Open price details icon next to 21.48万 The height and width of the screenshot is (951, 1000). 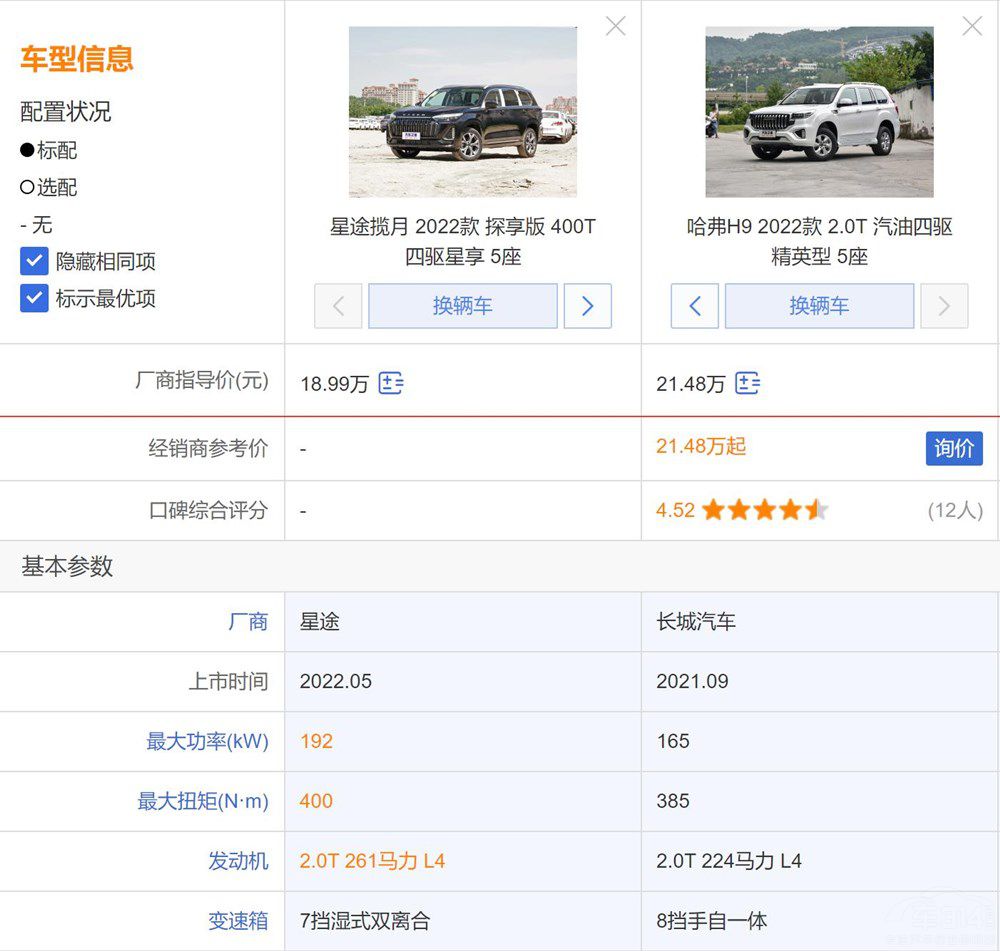point(747,383)
